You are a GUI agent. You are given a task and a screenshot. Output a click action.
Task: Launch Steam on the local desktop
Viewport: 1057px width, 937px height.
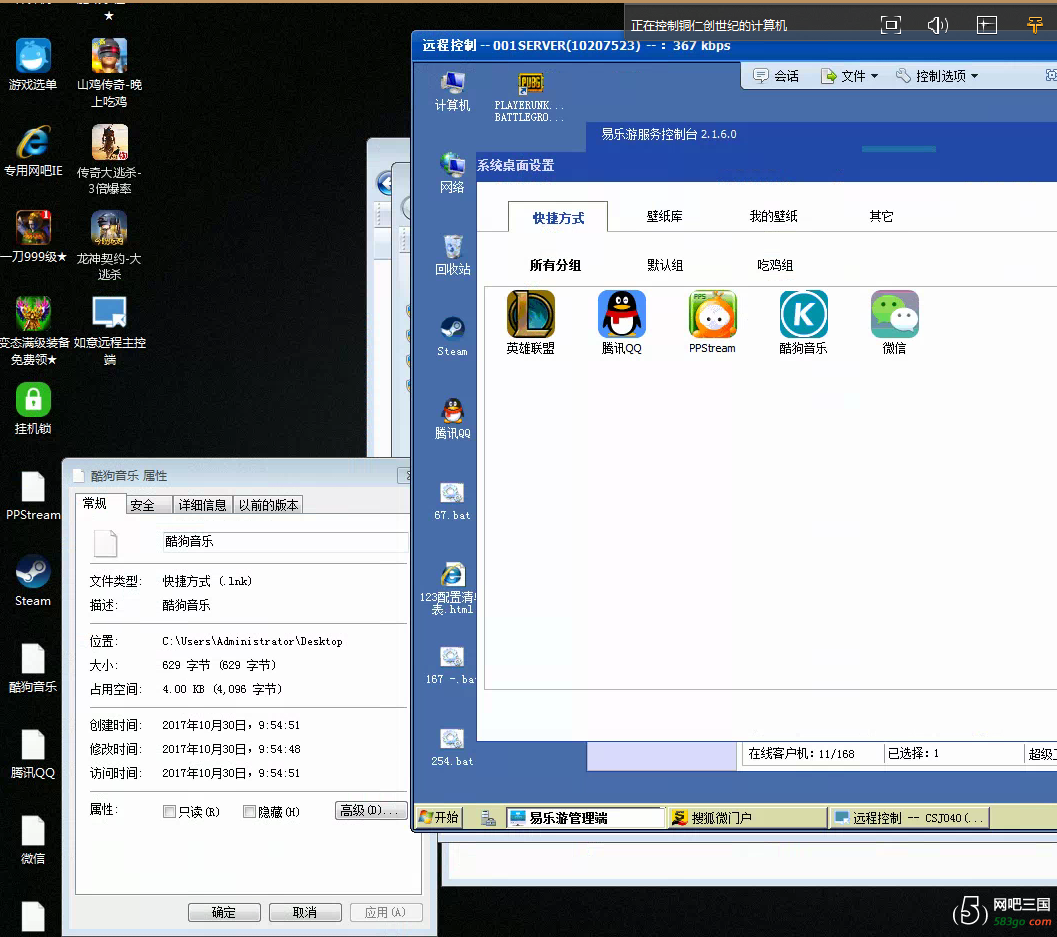pos(33,581)
